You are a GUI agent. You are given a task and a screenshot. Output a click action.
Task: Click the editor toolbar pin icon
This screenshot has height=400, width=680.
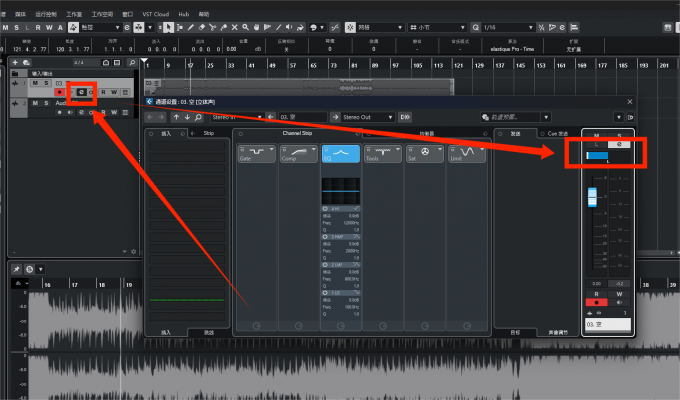pos(16,269)
